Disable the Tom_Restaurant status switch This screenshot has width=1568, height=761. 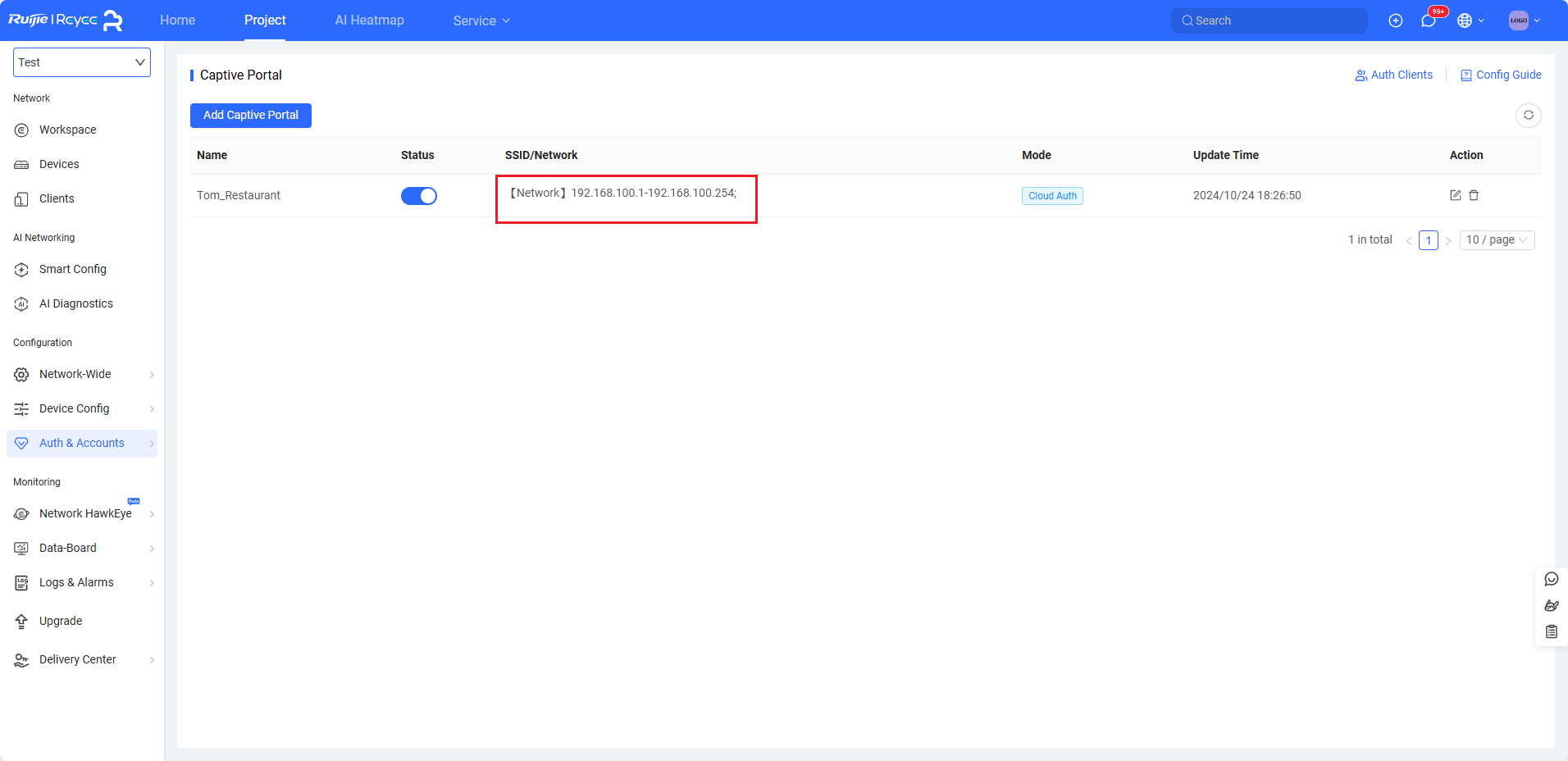(x=419, y=196)
